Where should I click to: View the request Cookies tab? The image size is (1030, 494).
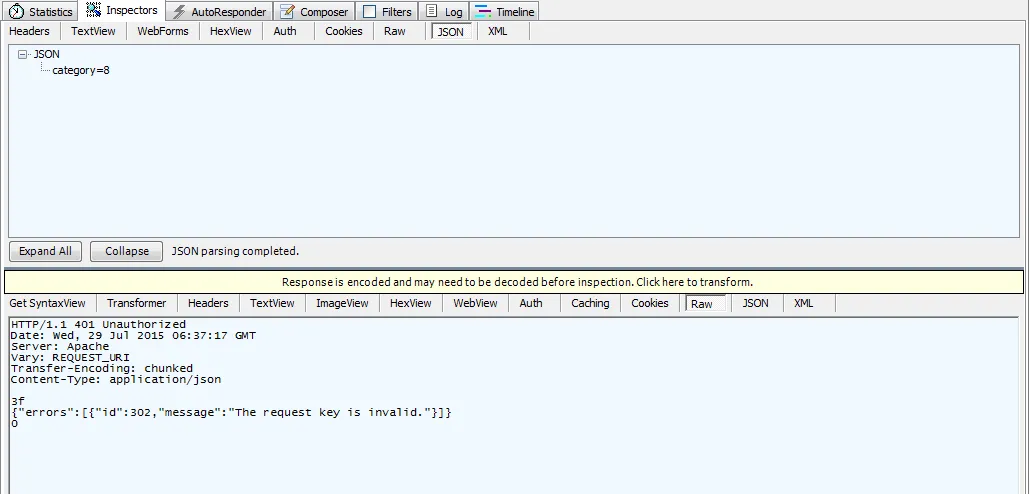(x=344, y=31)
